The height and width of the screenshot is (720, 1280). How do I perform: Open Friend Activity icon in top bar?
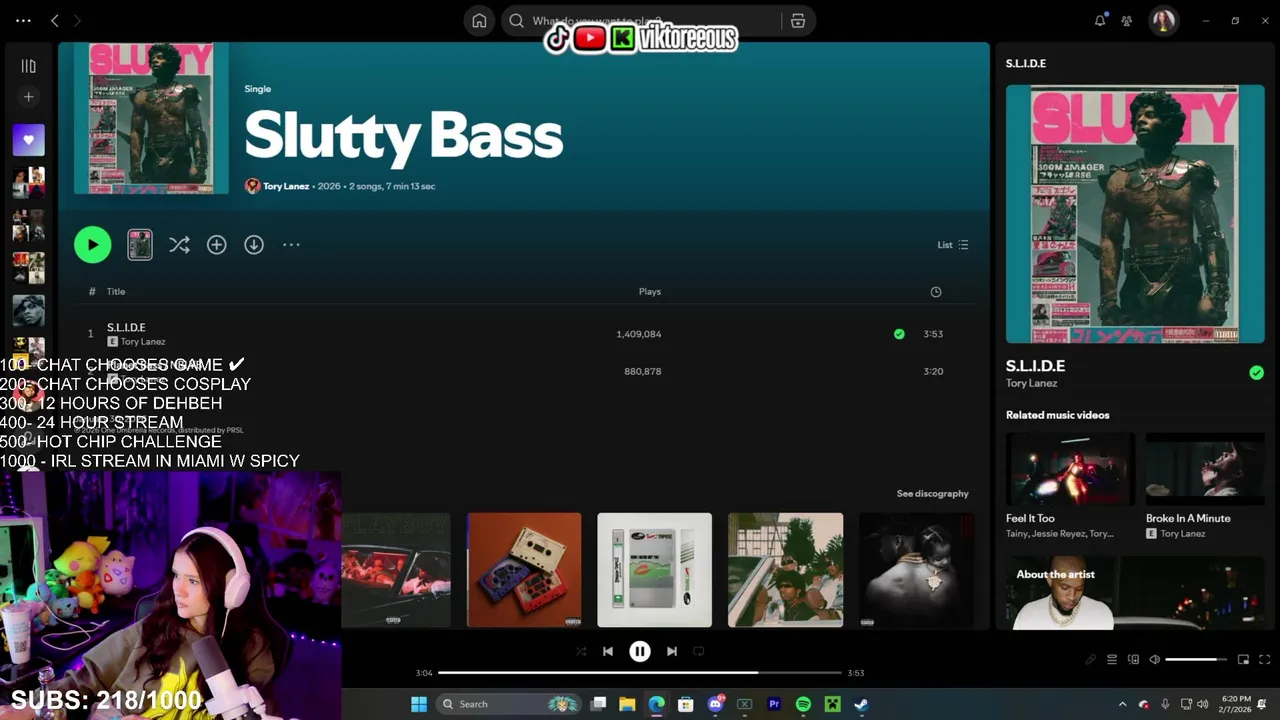coord(1127,20)
